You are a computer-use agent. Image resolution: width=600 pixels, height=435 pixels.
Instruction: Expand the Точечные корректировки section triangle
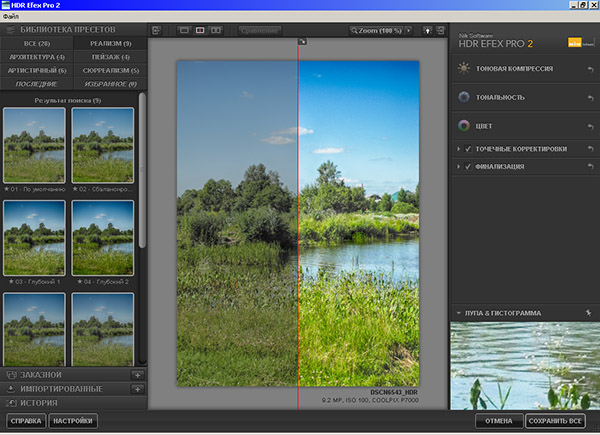tap(458, 149)
